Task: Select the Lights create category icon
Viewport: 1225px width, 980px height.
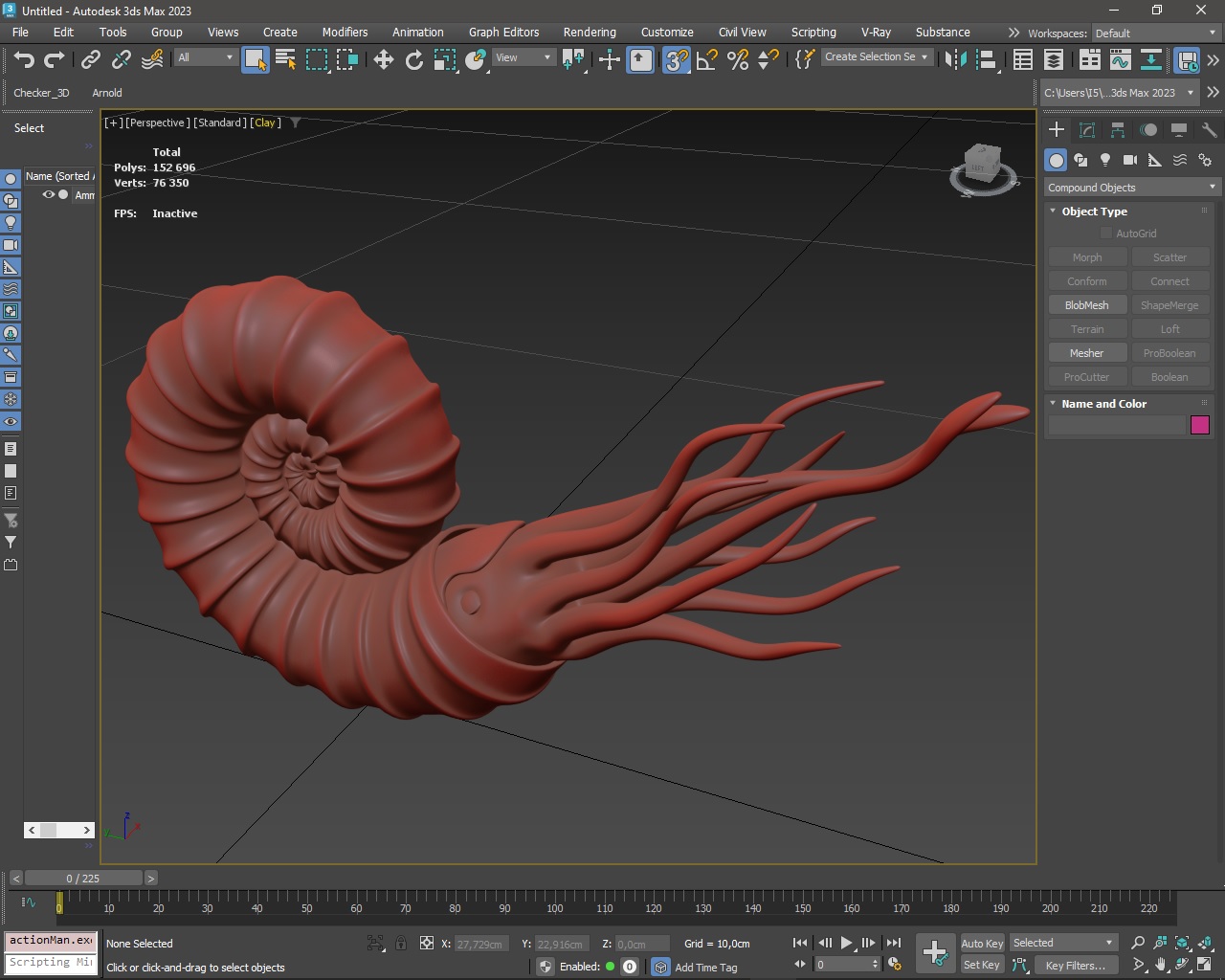Action: click(1105, 160)
